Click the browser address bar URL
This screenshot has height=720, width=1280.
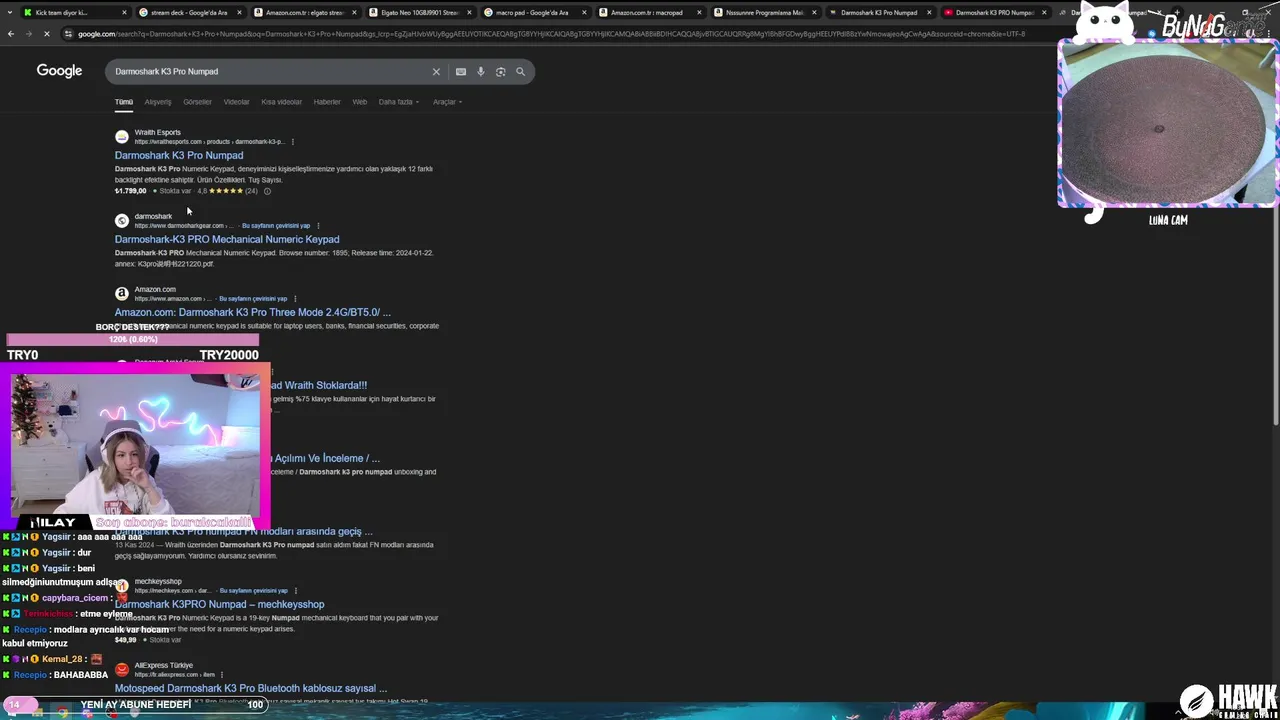[550, 34]
